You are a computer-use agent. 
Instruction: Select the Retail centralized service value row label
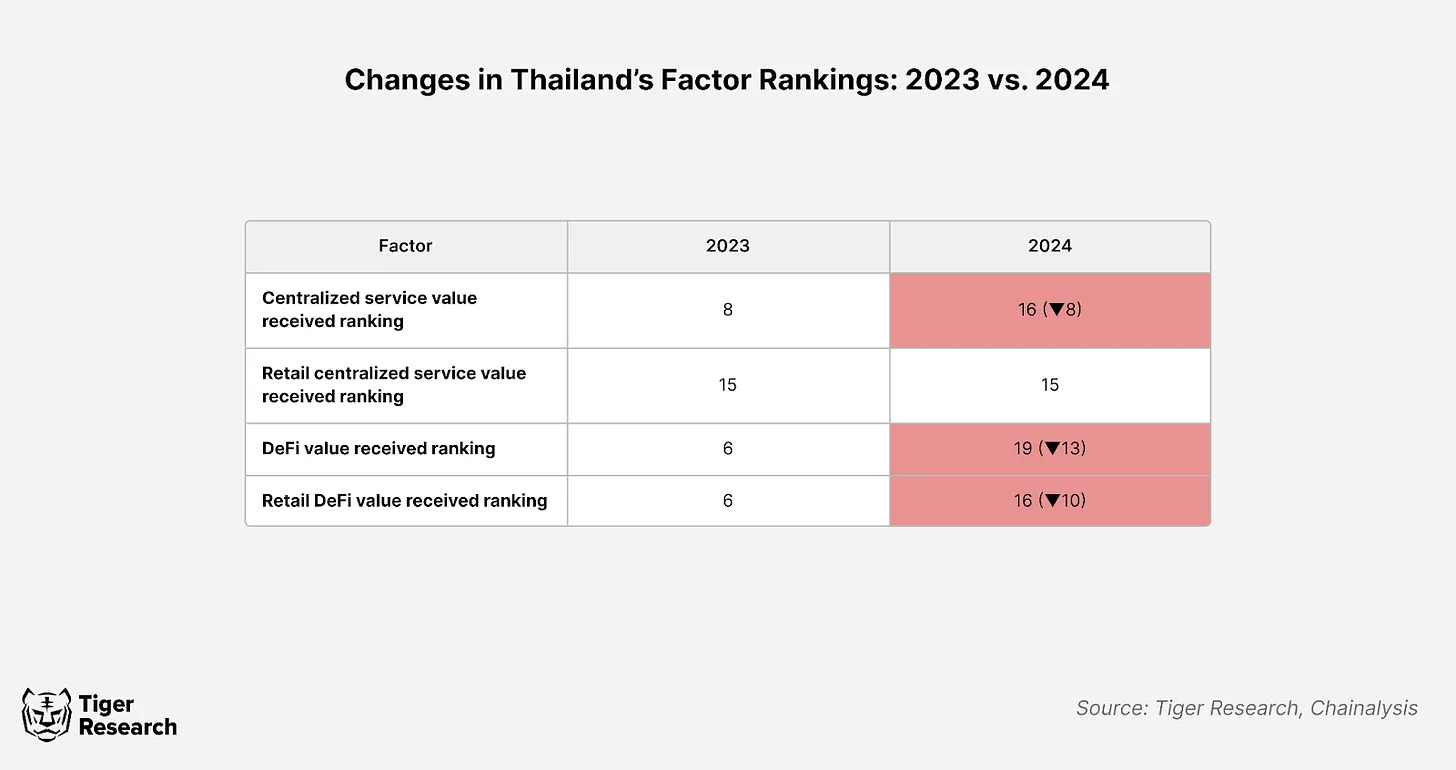click(x=393, y=385)
